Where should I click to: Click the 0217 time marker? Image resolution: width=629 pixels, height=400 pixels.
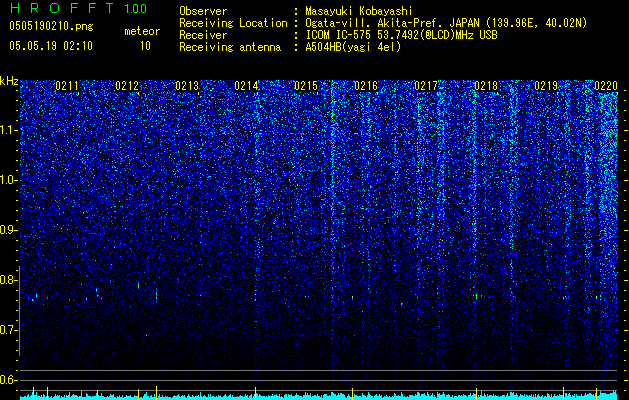[426, 86]
